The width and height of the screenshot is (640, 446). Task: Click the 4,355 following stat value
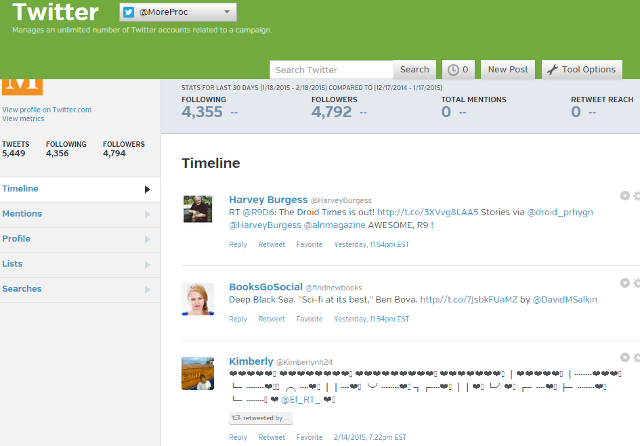[202, 112]
